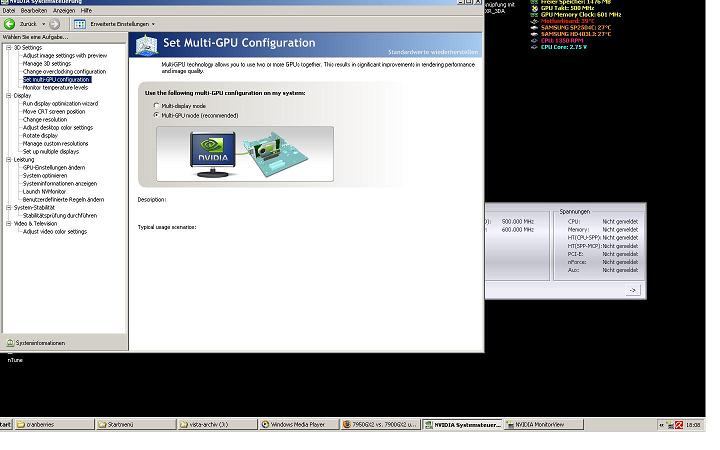Screen dimensions: 720x450
Task: Open Adjust video color settings
Action: pyautogui.click(x=55, y=231)
